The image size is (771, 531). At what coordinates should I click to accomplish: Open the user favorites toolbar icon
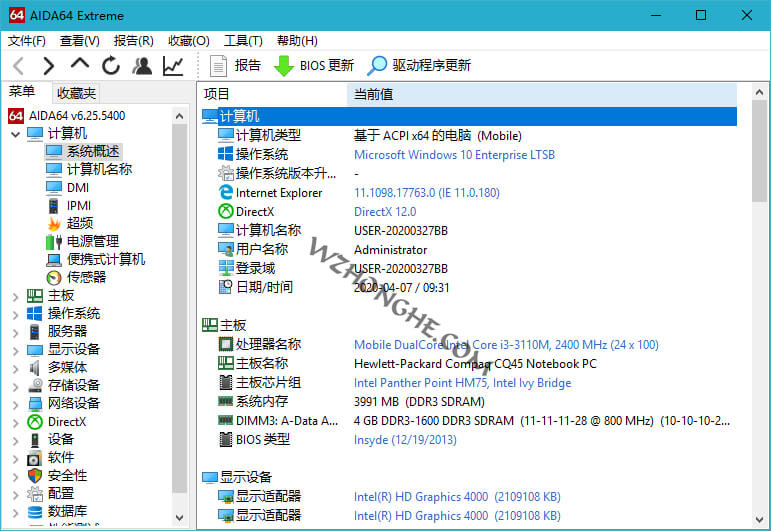[x=142, y=66]
